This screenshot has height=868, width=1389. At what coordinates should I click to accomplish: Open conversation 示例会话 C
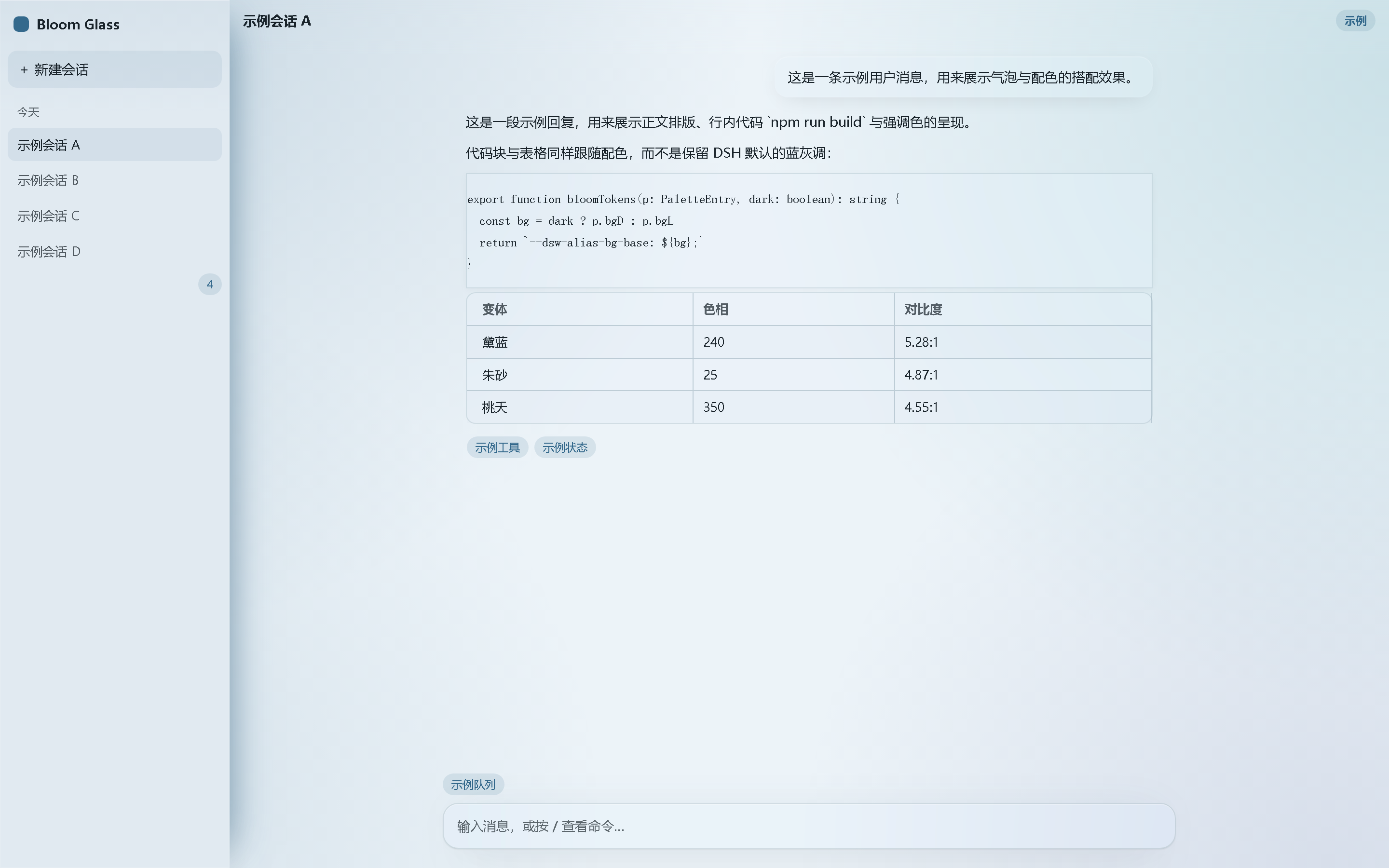[x=115, y=216]
